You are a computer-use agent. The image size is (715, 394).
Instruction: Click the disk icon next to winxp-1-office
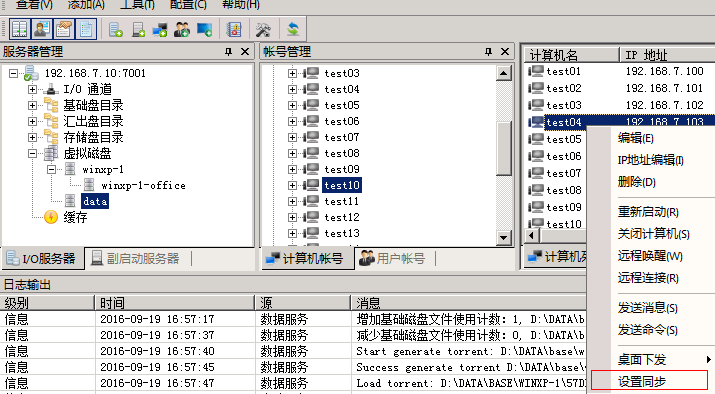[89, 185]
